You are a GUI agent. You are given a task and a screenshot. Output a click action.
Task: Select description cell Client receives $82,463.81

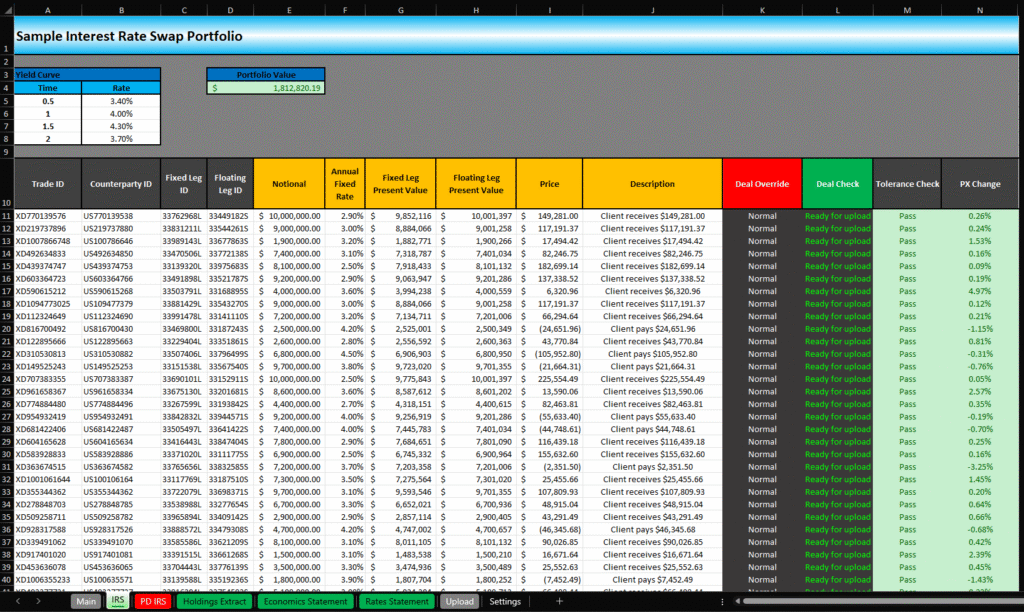(x=652, y=404)
